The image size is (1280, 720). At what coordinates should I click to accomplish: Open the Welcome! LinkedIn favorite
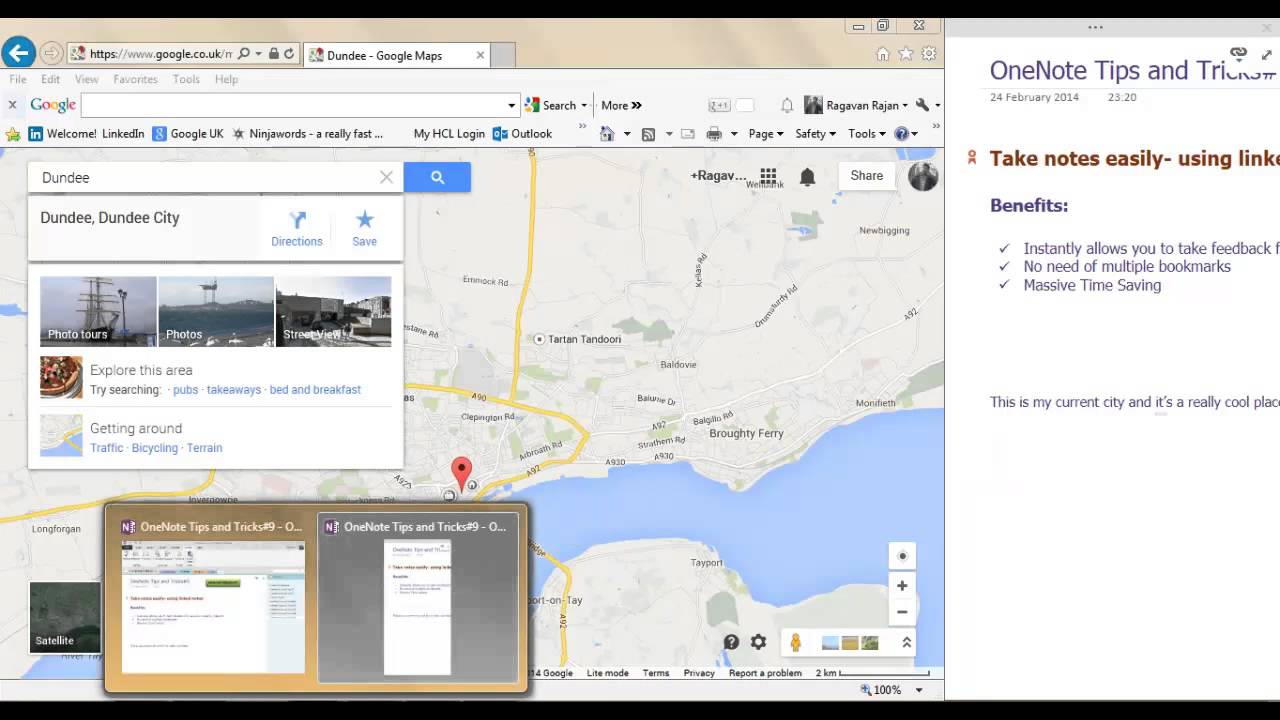coord(87,133)
